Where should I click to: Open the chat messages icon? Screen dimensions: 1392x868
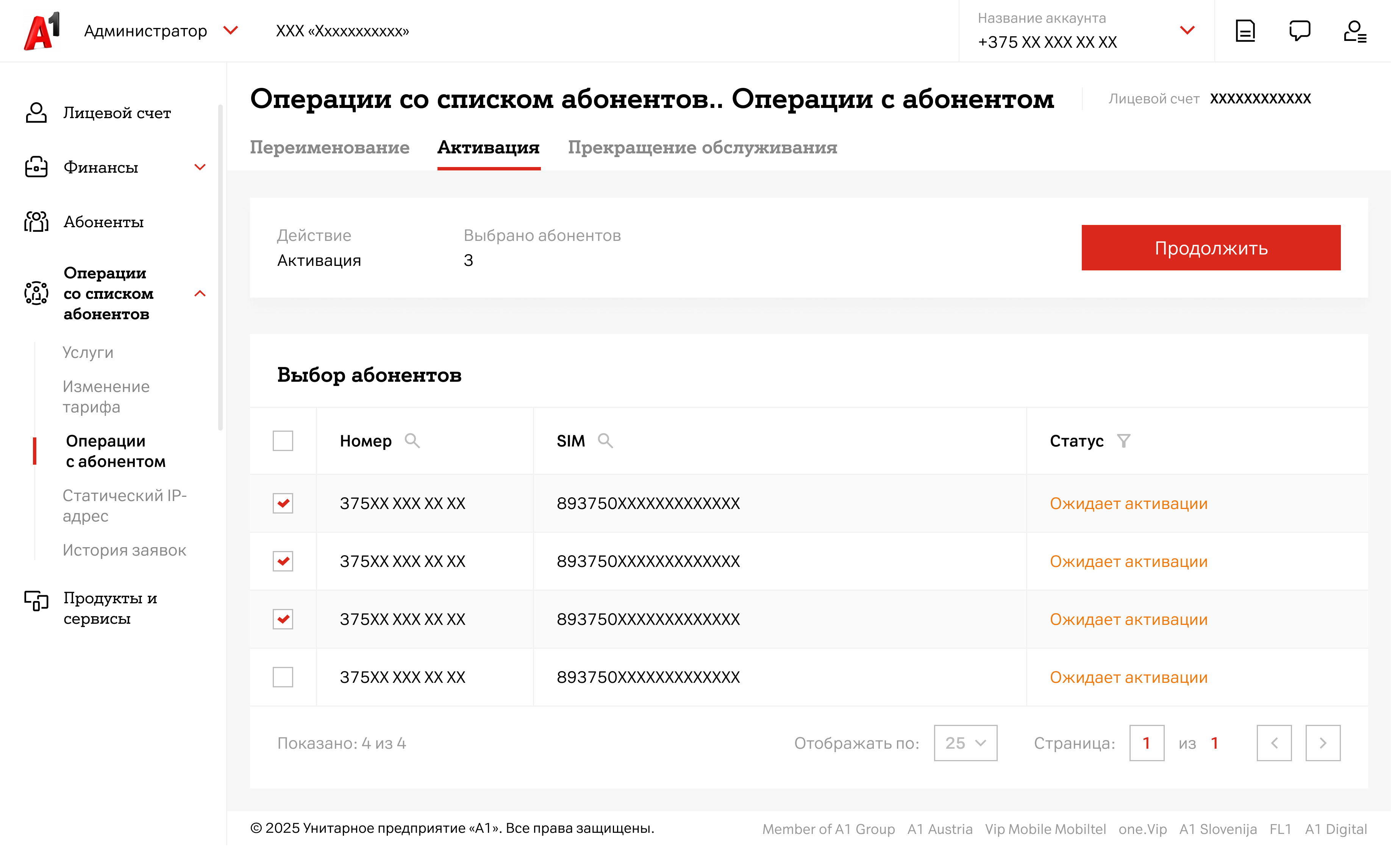coord(1300,31)
